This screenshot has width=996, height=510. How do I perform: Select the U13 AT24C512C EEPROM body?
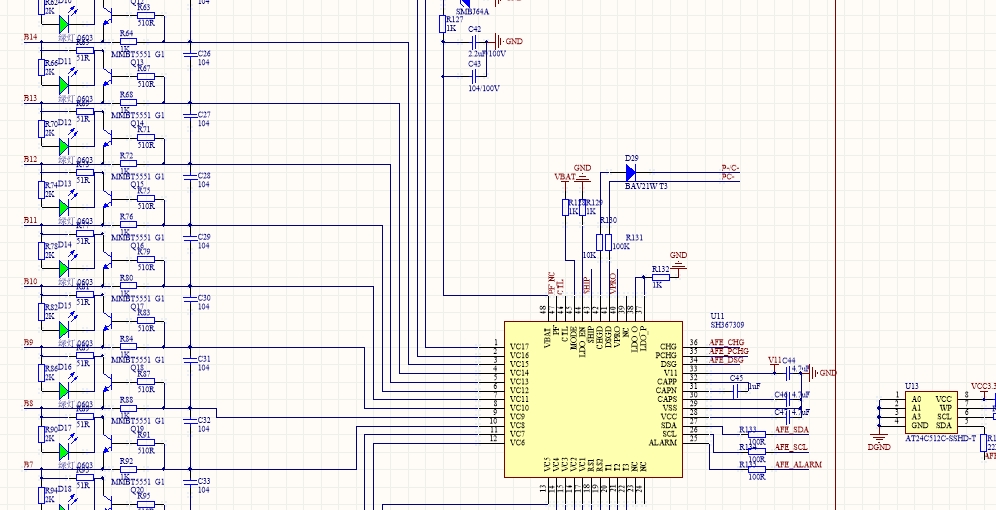pyautogui.click(x=931, y=412)
